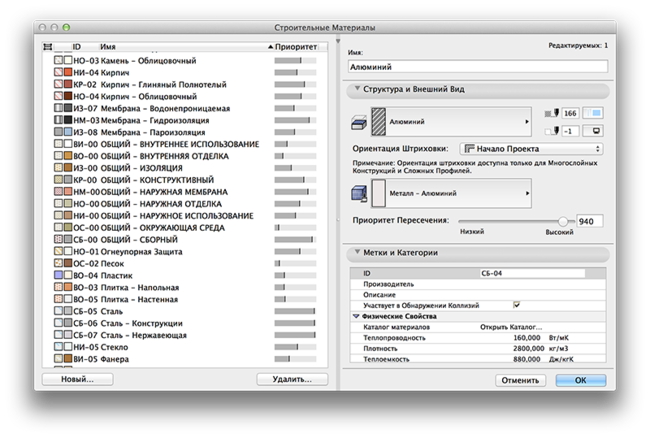
Task: Click Открыть Каталог... link
Action: tap(511, 327)
